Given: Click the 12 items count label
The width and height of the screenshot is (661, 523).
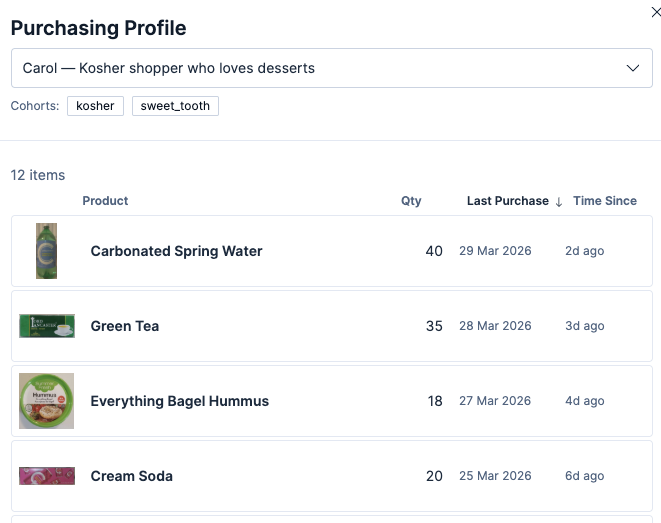Looking at the screenshot, I should pos(38,175).
